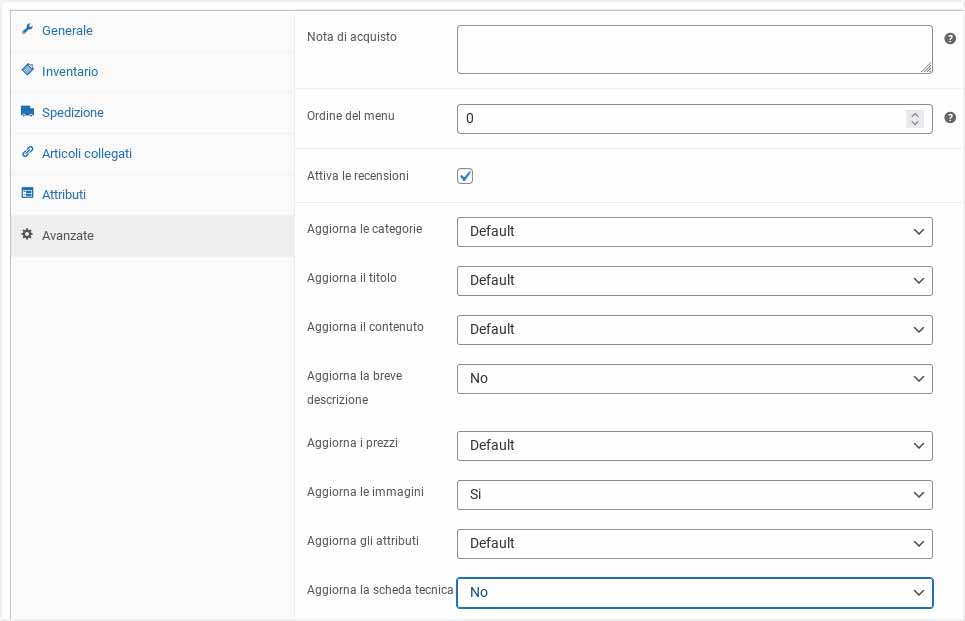
Task: Click help icon next to Ordine del menu
Action: (950, 118)
